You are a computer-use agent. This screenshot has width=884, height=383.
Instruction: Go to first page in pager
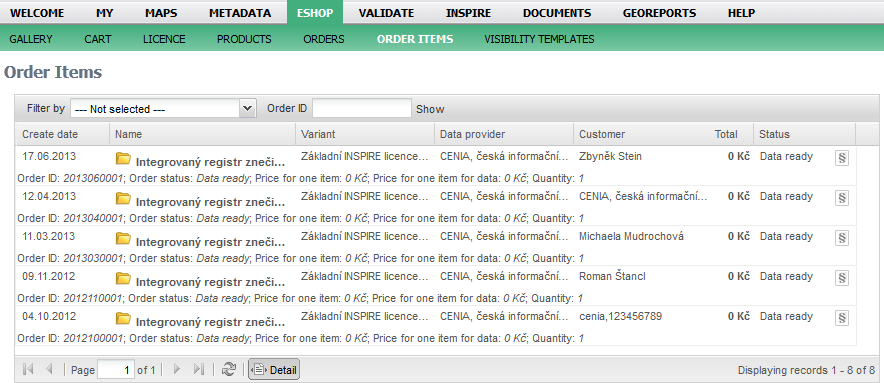pyautogui.click(x=28, y=369)
